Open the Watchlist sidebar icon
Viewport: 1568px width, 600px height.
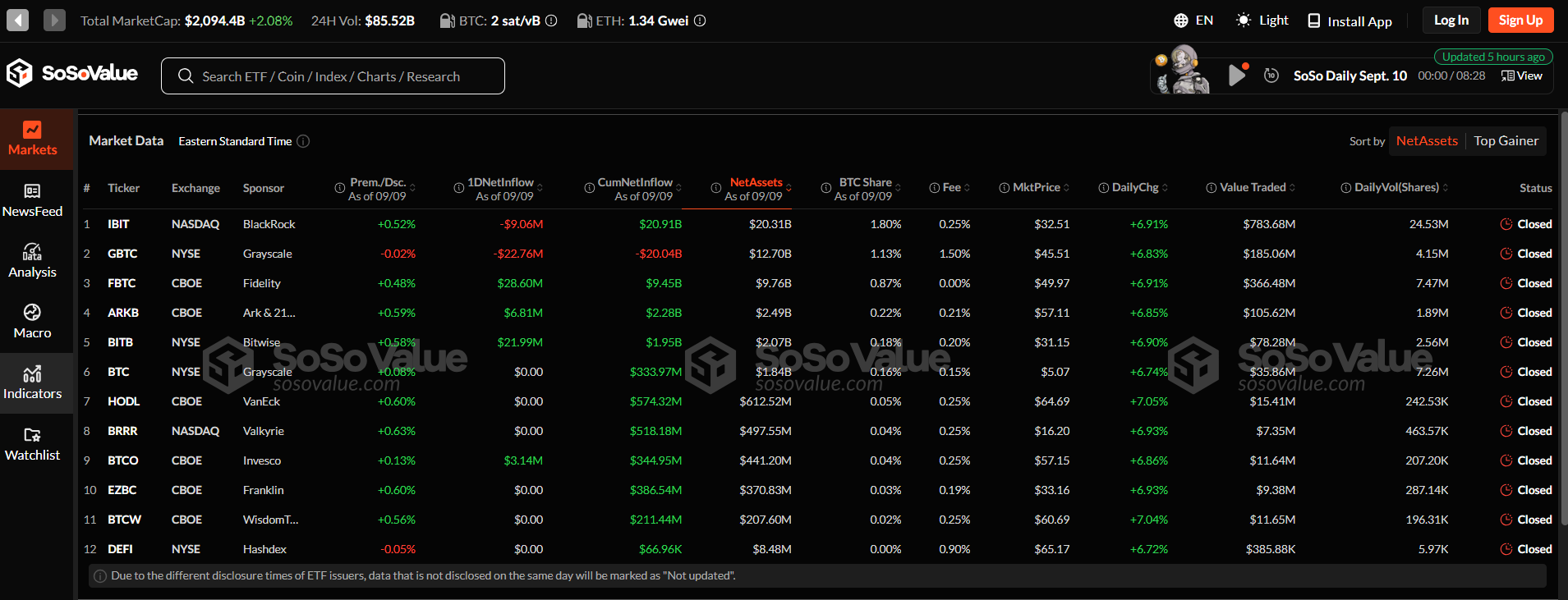coord(33,444)
